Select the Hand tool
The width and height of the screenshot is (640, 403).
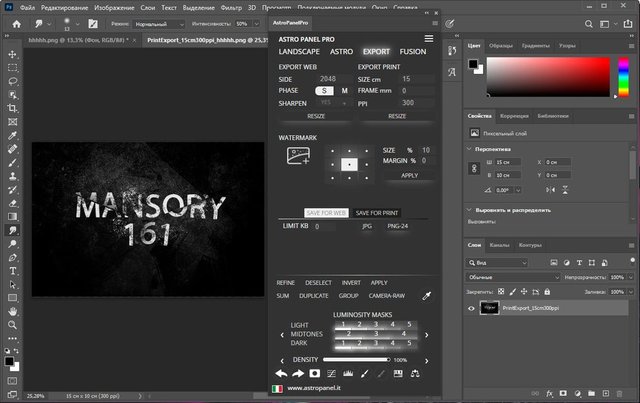(13, 312)
